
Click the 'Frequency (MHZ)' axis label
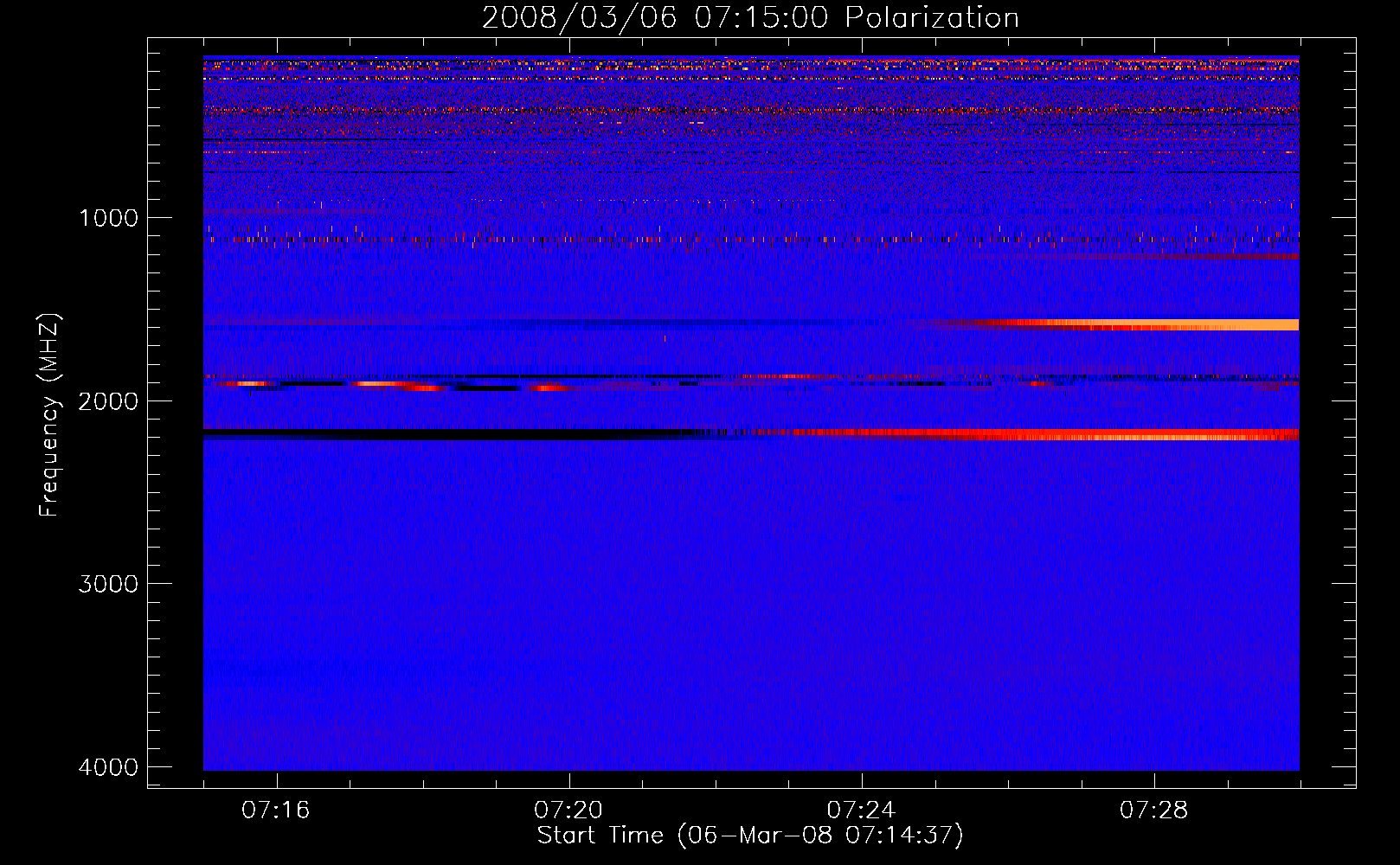(x=49, y=415)
